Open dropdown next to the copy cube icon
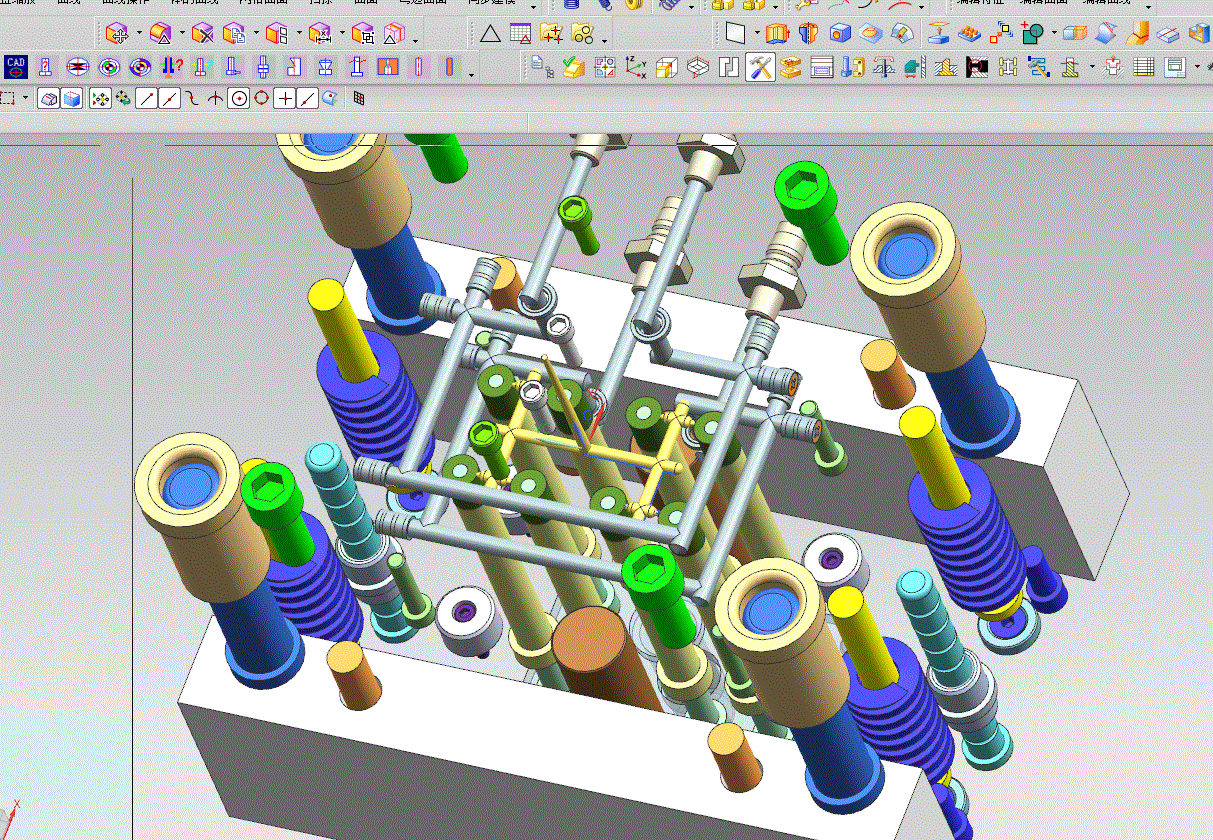This screenshot has height=840, width=1213. pos(256,35)
